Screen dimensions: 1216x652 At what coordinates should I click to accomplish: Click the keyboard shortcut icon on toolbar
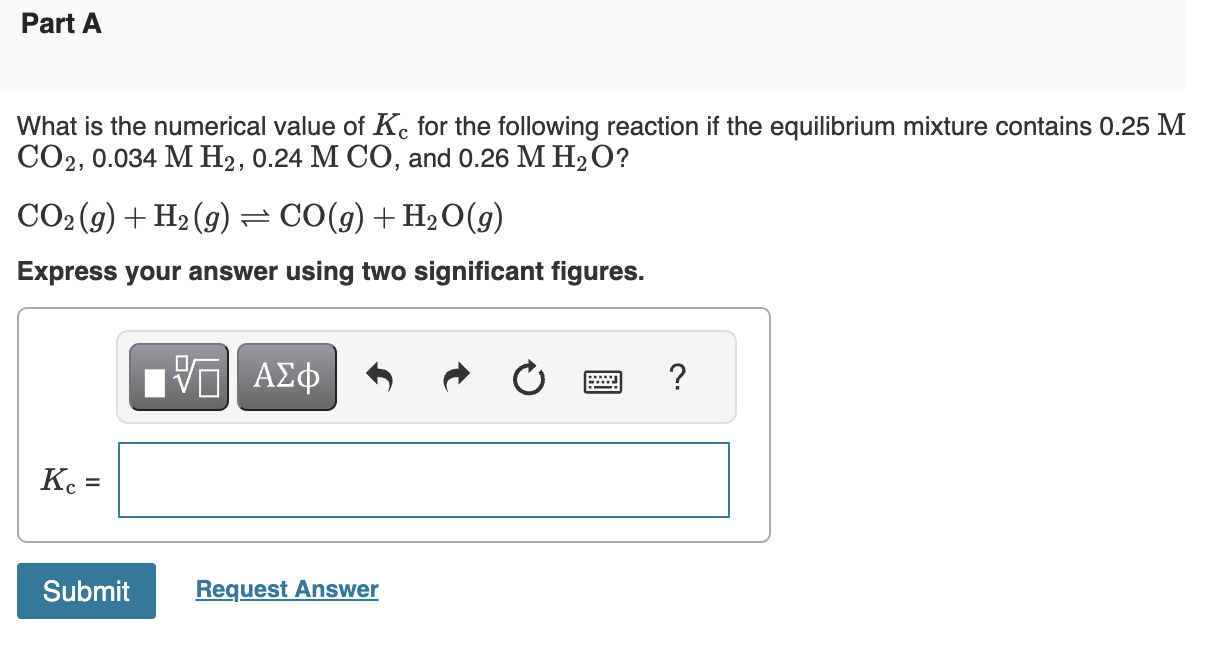point(604,380)
